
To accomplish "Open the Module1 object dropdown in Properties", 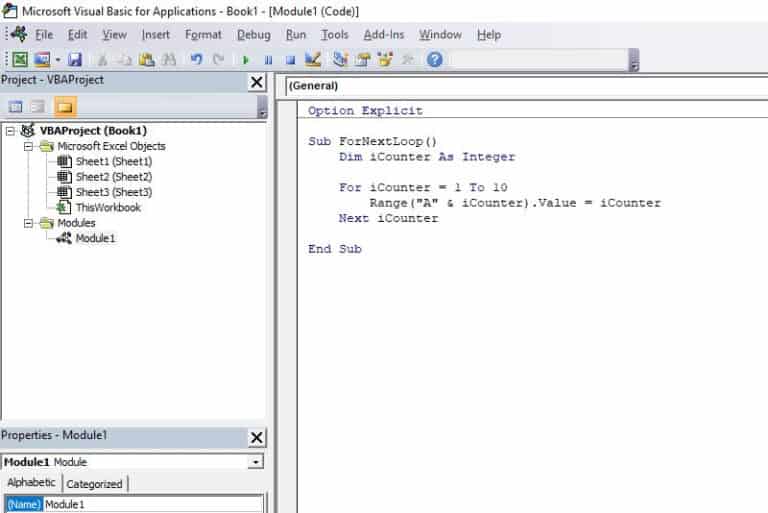I will pos(256,462).
